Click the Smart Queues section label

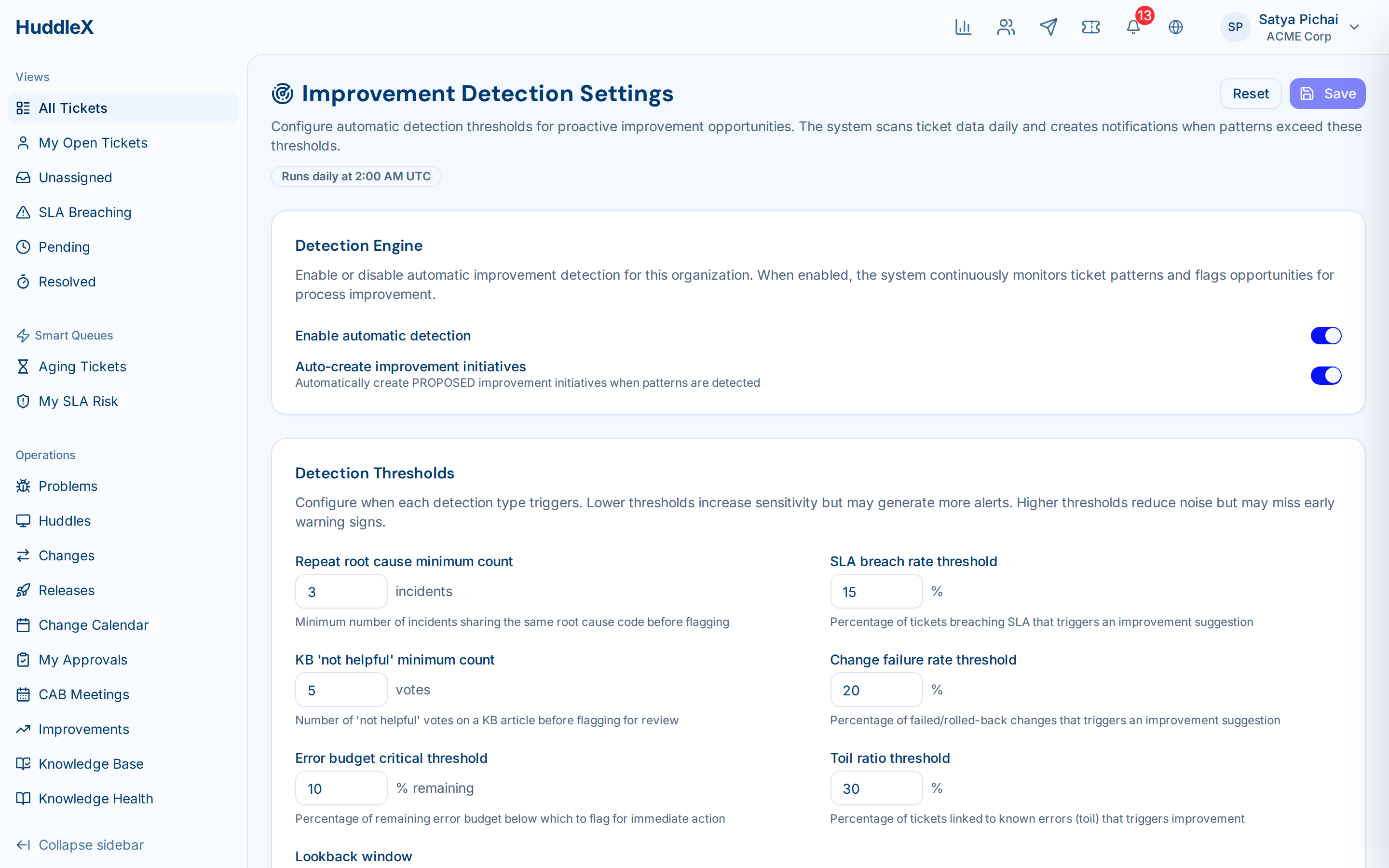[73, 335]
